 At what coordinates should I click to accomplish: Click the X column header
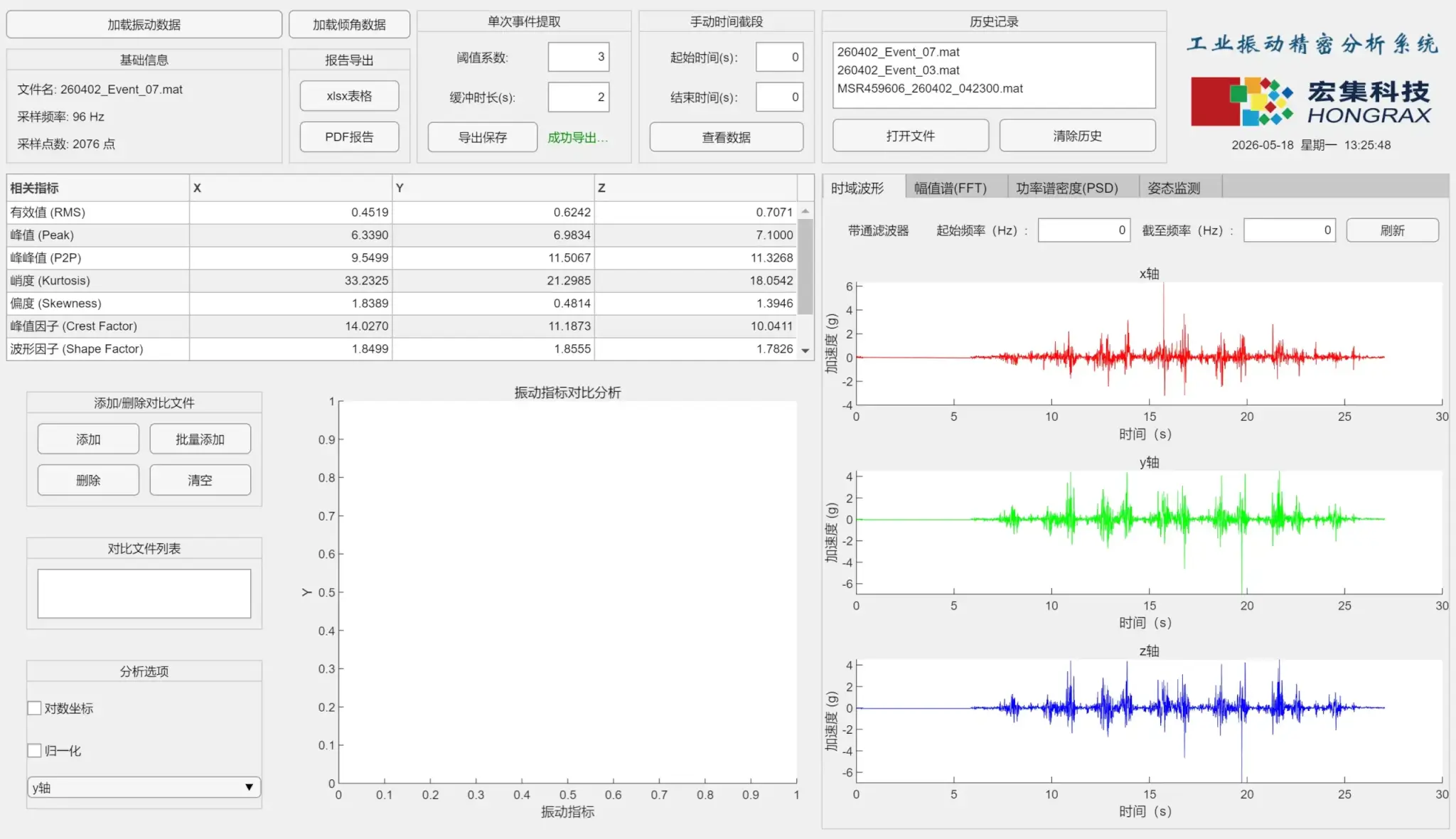(x=291, y=188)
